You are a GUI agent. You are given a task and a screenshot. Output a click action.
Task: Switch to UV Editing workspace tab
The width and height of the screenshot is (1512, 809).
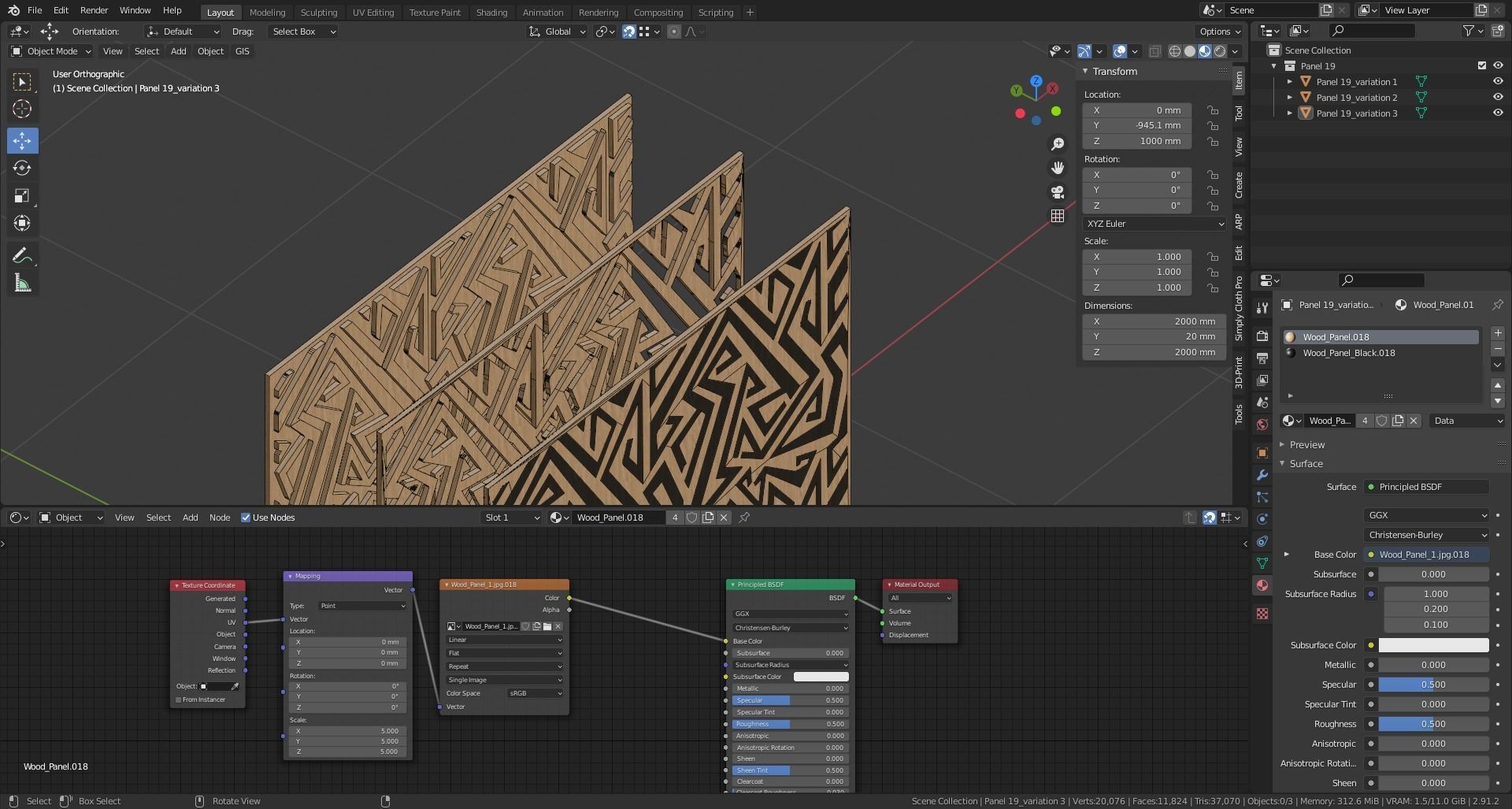pyautogui.click(x=373, y=12)
